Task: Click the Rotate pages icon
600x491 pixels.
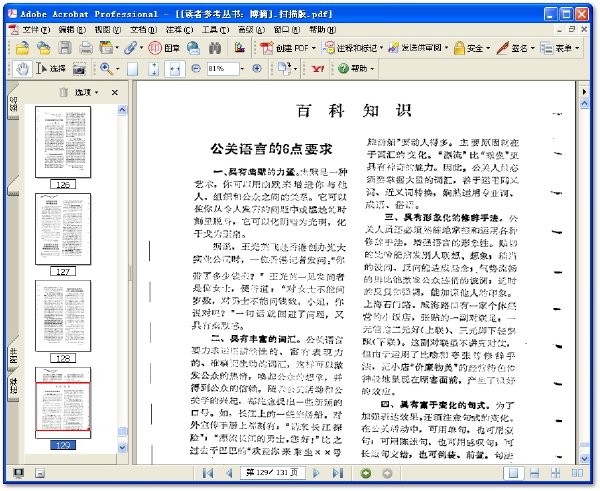Action: tap(284, 69)
